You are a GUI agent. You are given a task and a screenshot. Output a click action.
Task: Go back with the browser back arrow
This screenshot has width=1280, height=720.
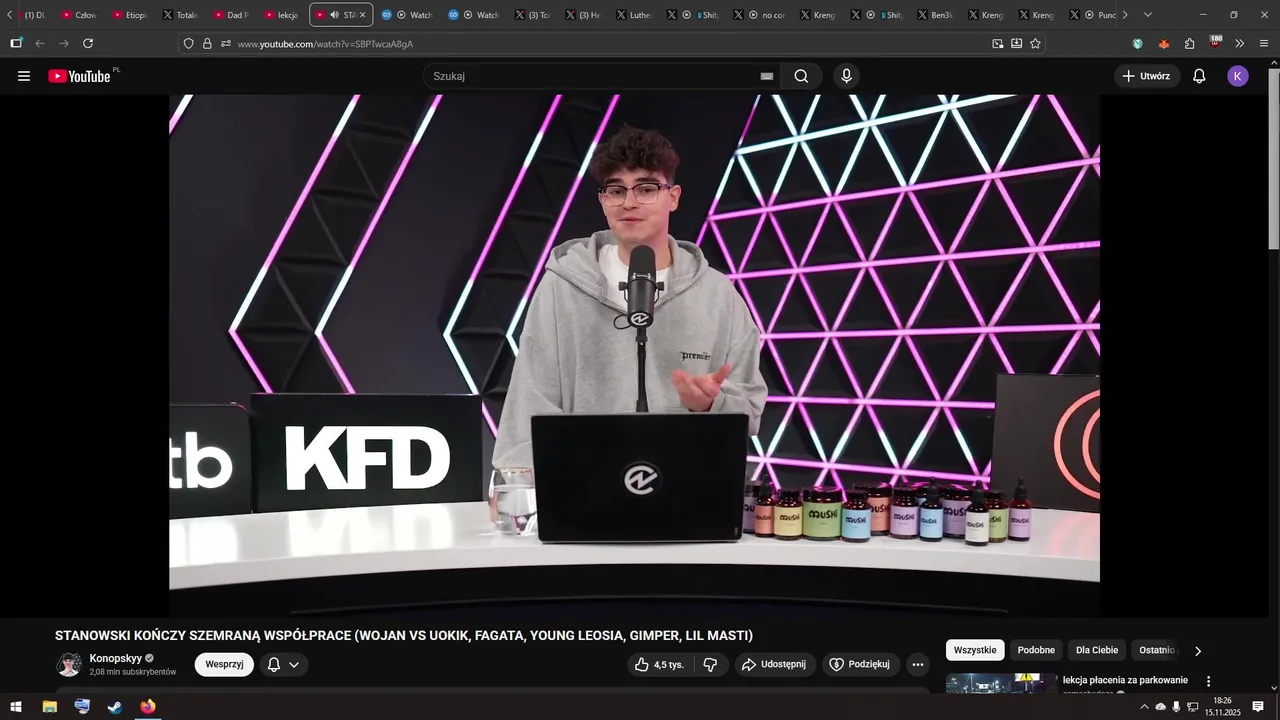[40, 43]
